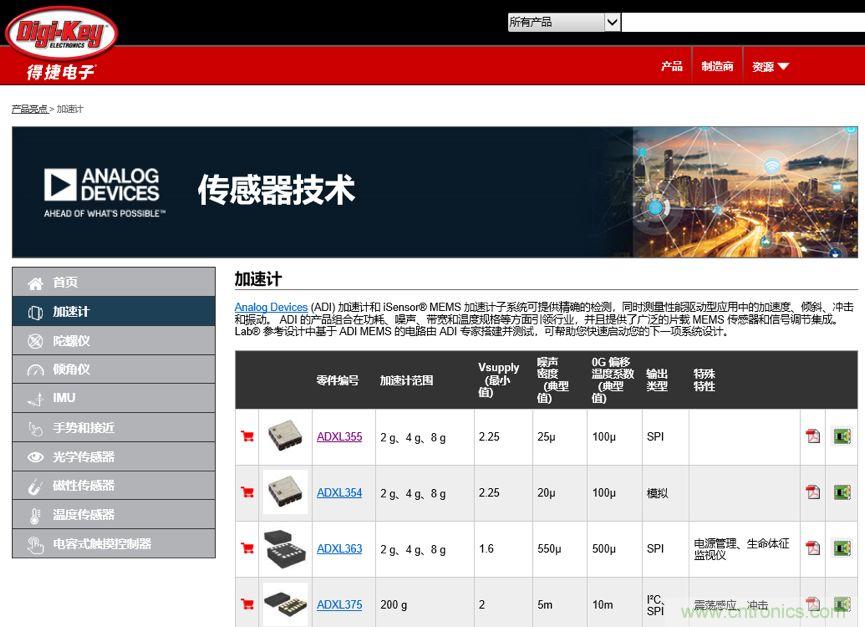
Task: Open the PDF datasheet icon for ADXL355
Action: tap(815, 437)
